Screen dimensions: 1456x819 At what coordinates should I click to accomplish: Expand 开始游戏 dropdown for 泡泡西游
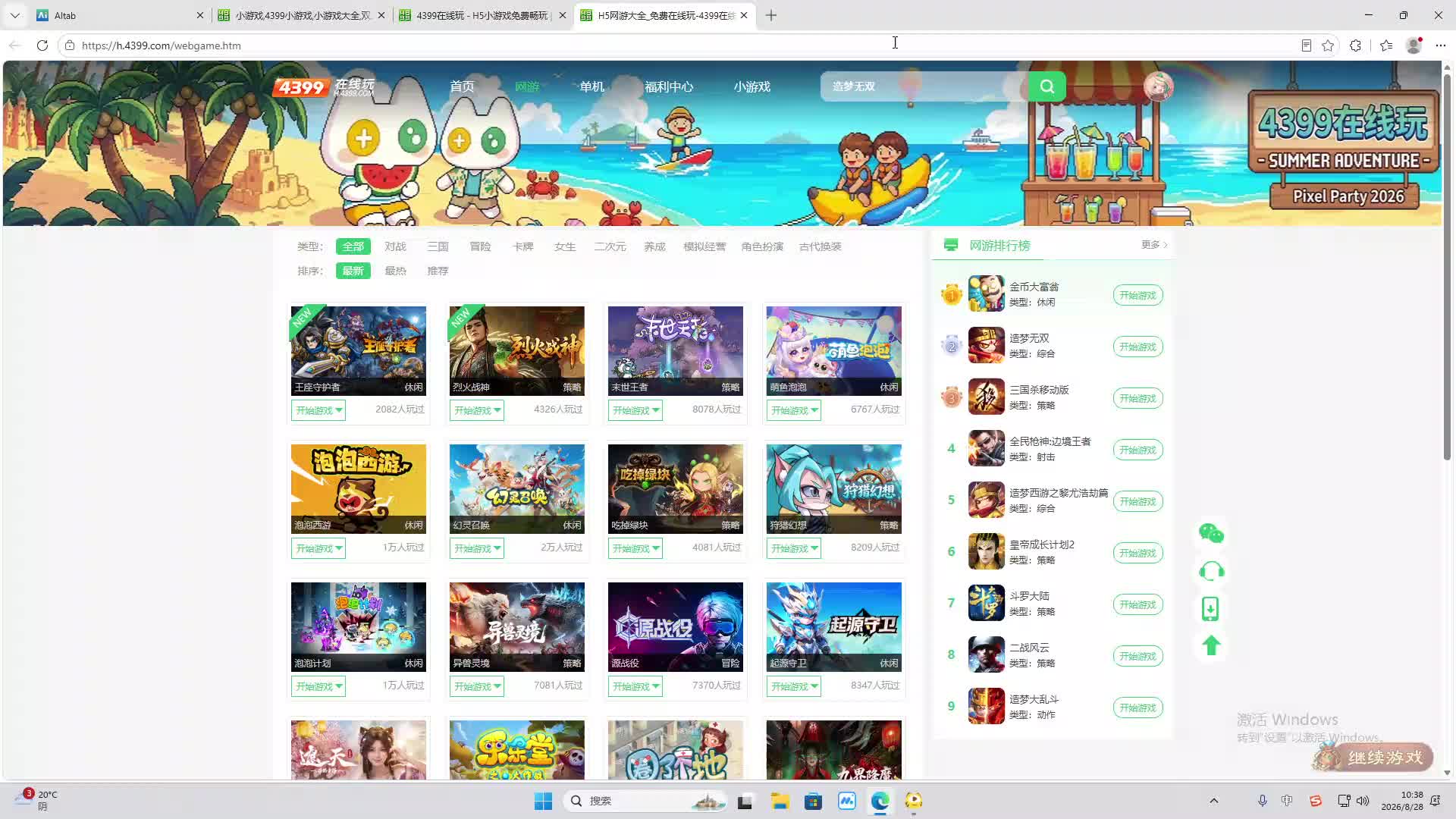[318, 548]
